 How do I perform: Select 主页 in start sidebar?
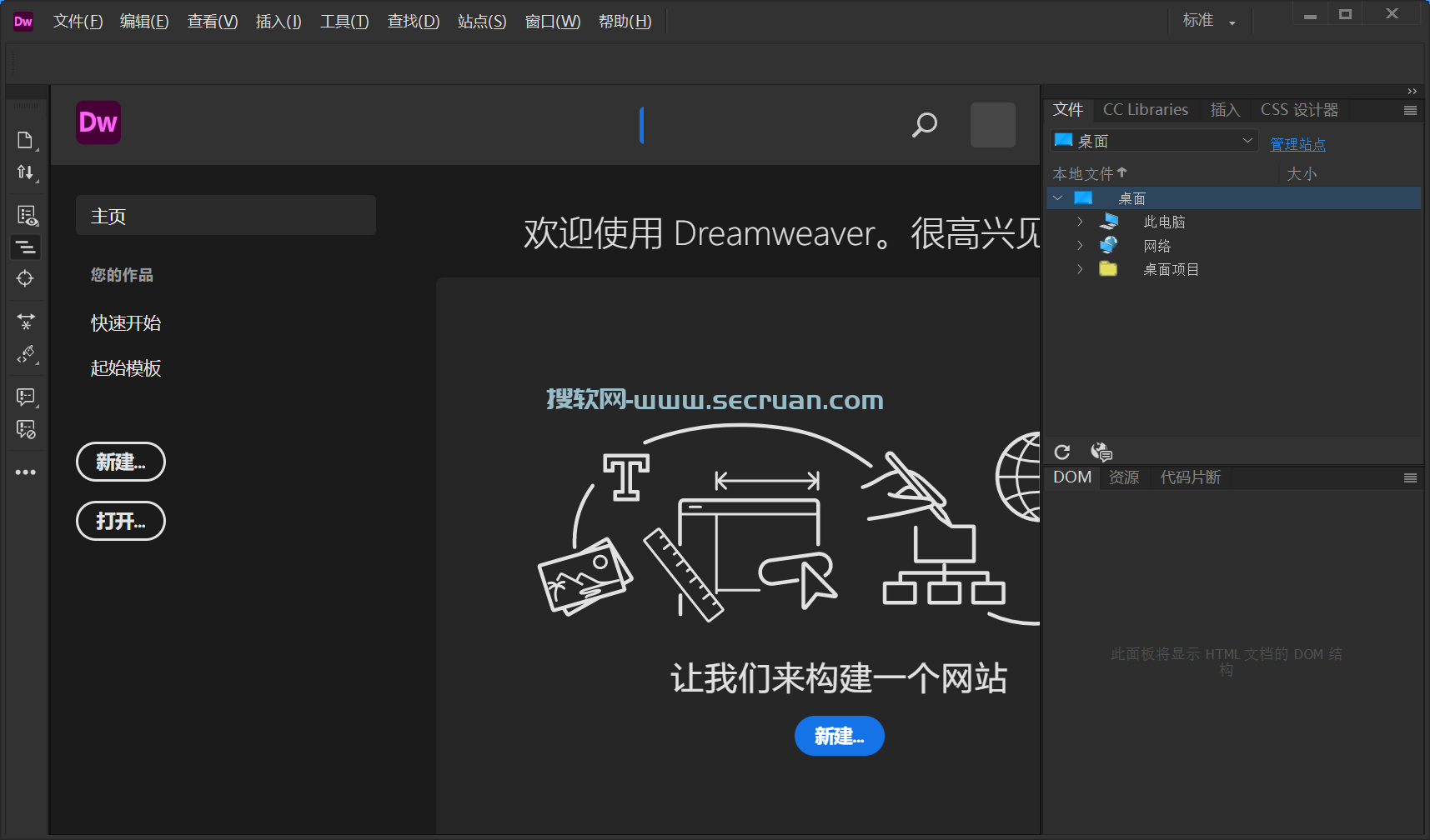tap(226, 216)
